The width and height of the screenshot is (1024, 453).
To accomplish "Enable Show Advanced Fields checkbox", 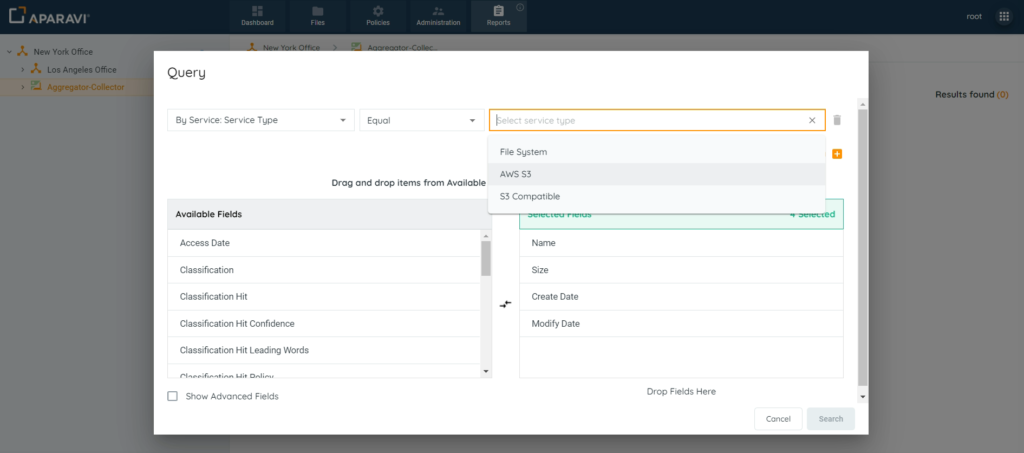I will pos(173,396).
